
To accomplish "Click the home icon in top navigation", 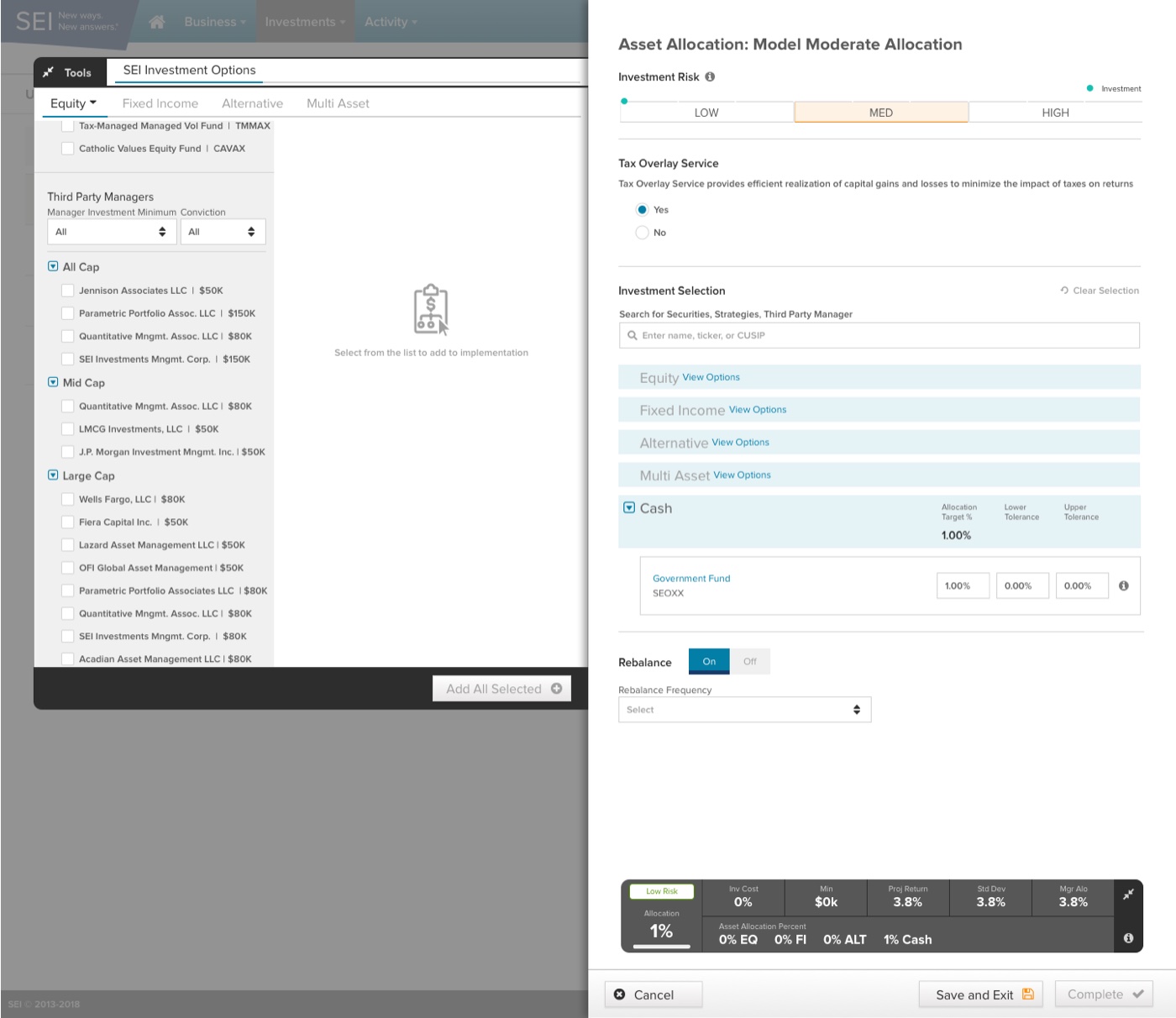I will (157, 22).
